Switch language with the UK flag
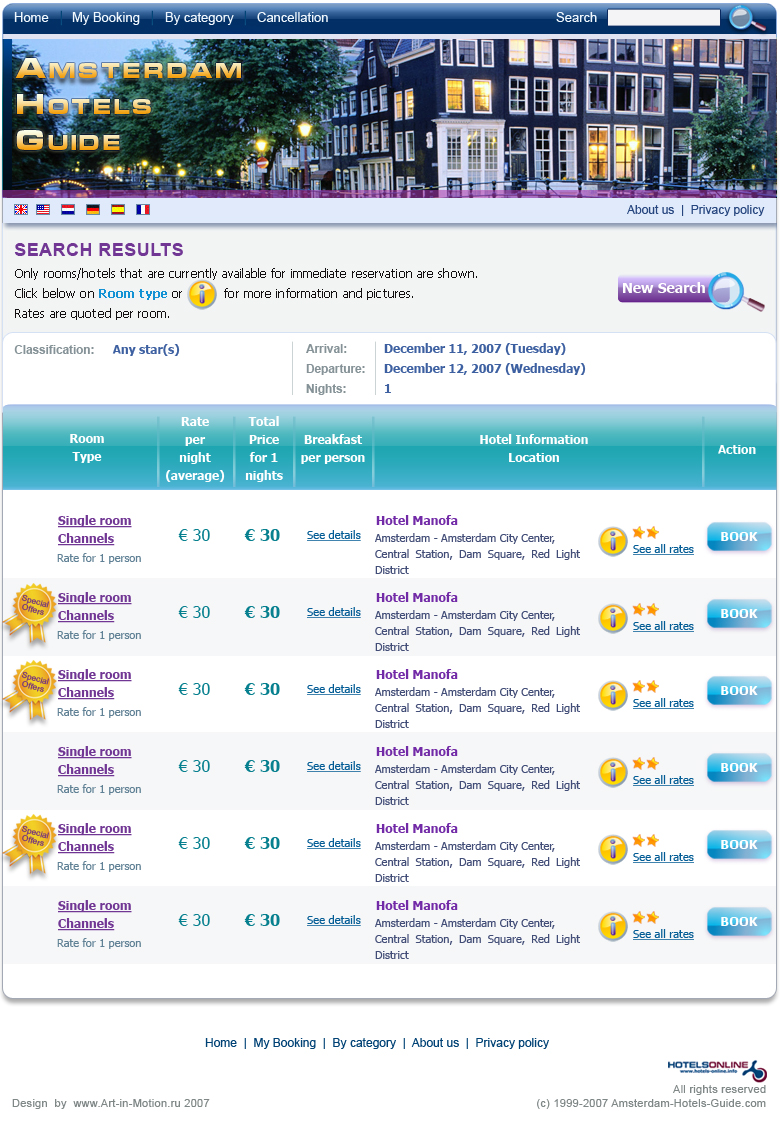 [x=21, y=210]
